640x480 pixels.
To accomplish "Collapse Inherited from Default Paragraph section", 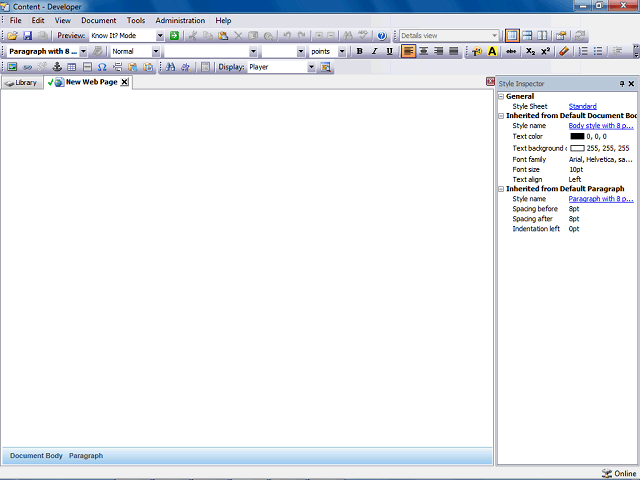I will click(501, 189).
